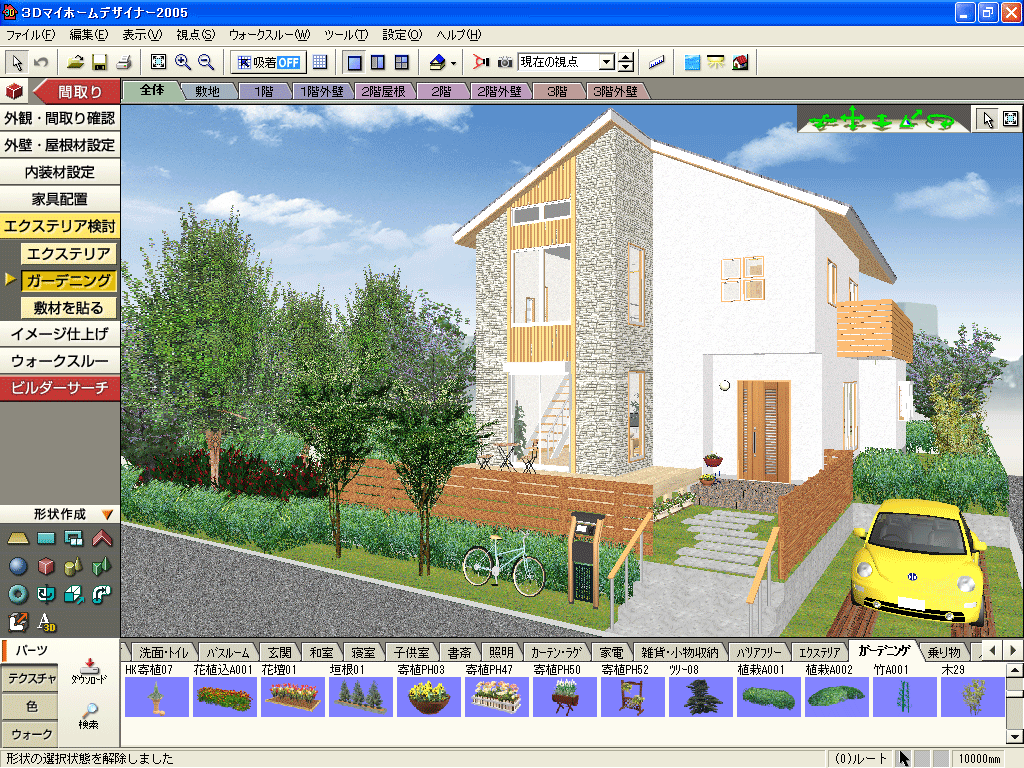
Task: Select the 花壇01 flowerbed thumbnail
Action: (x=293, y=696)
